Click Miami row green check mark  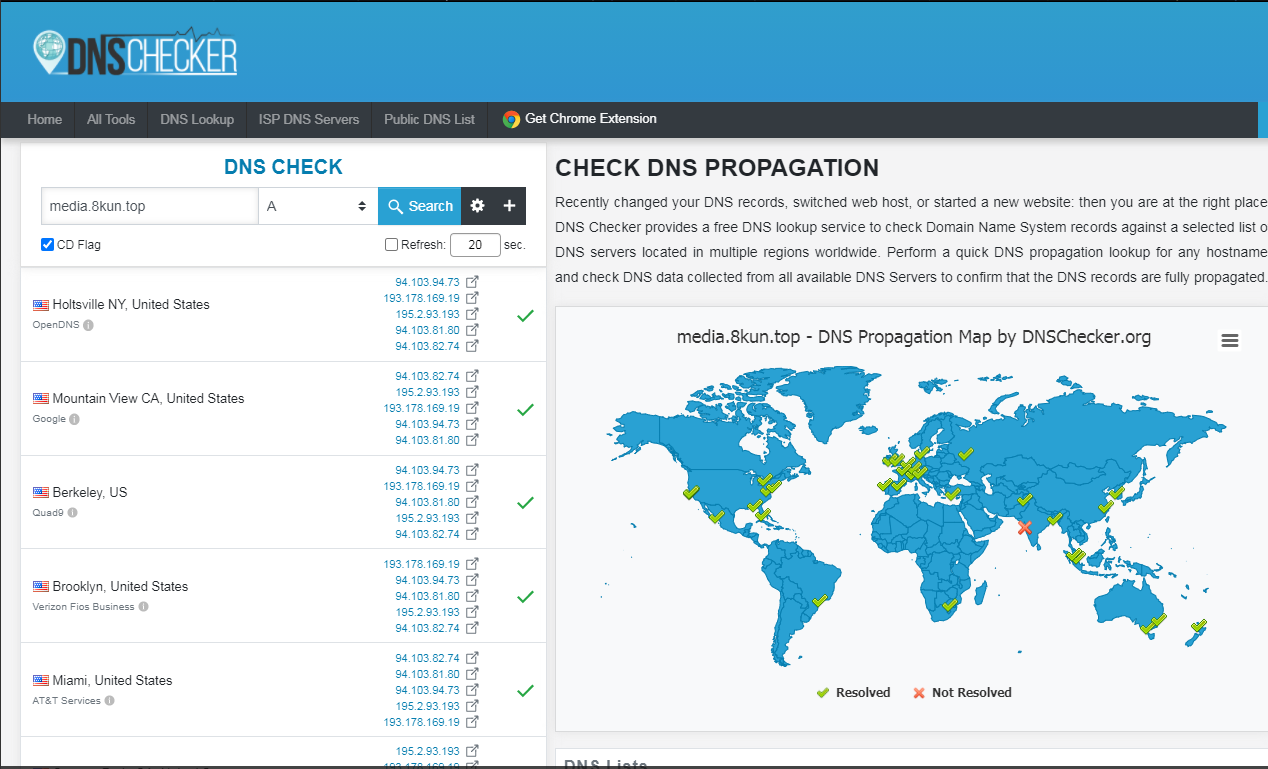[525, 691]
